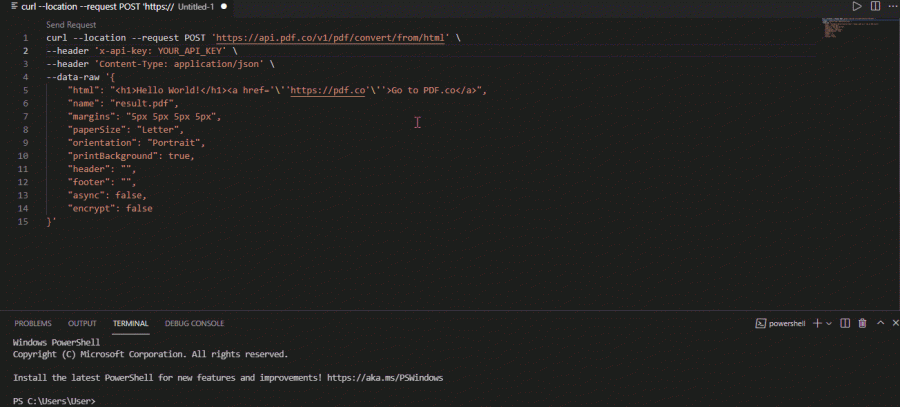Click the "Letter" paperSize value

[x=158, y=130]
